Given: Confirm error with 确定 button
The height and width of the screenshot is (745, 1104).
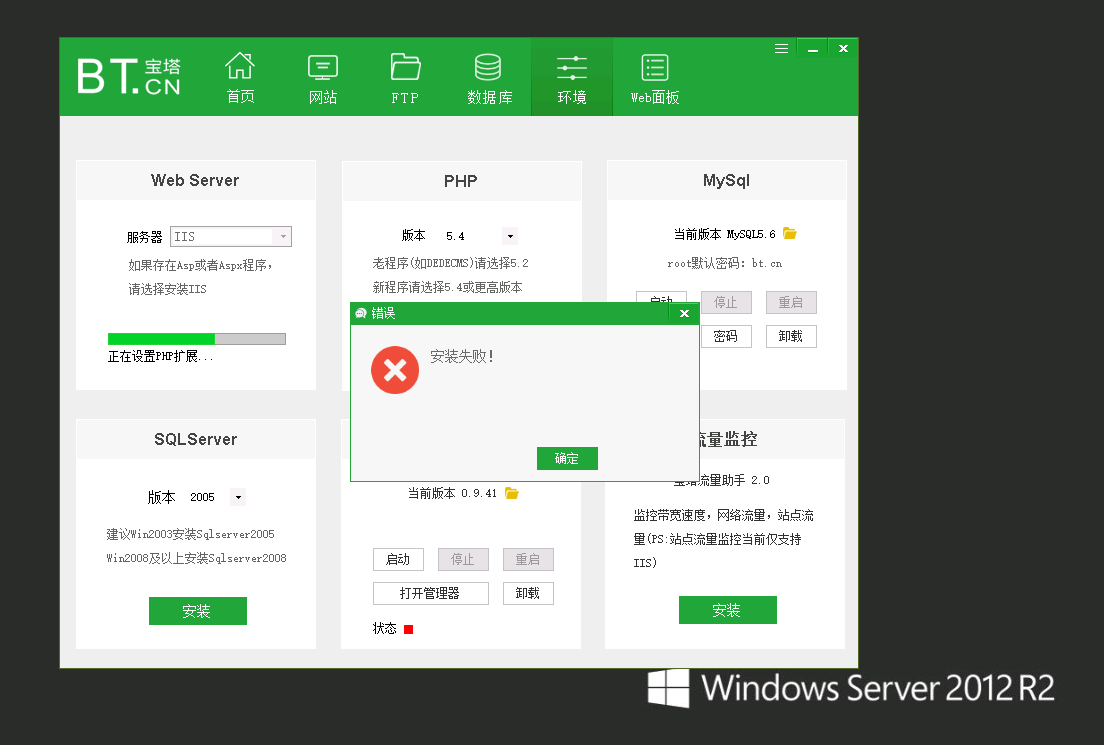Looking at the screenshot, I should coord(567,458).
